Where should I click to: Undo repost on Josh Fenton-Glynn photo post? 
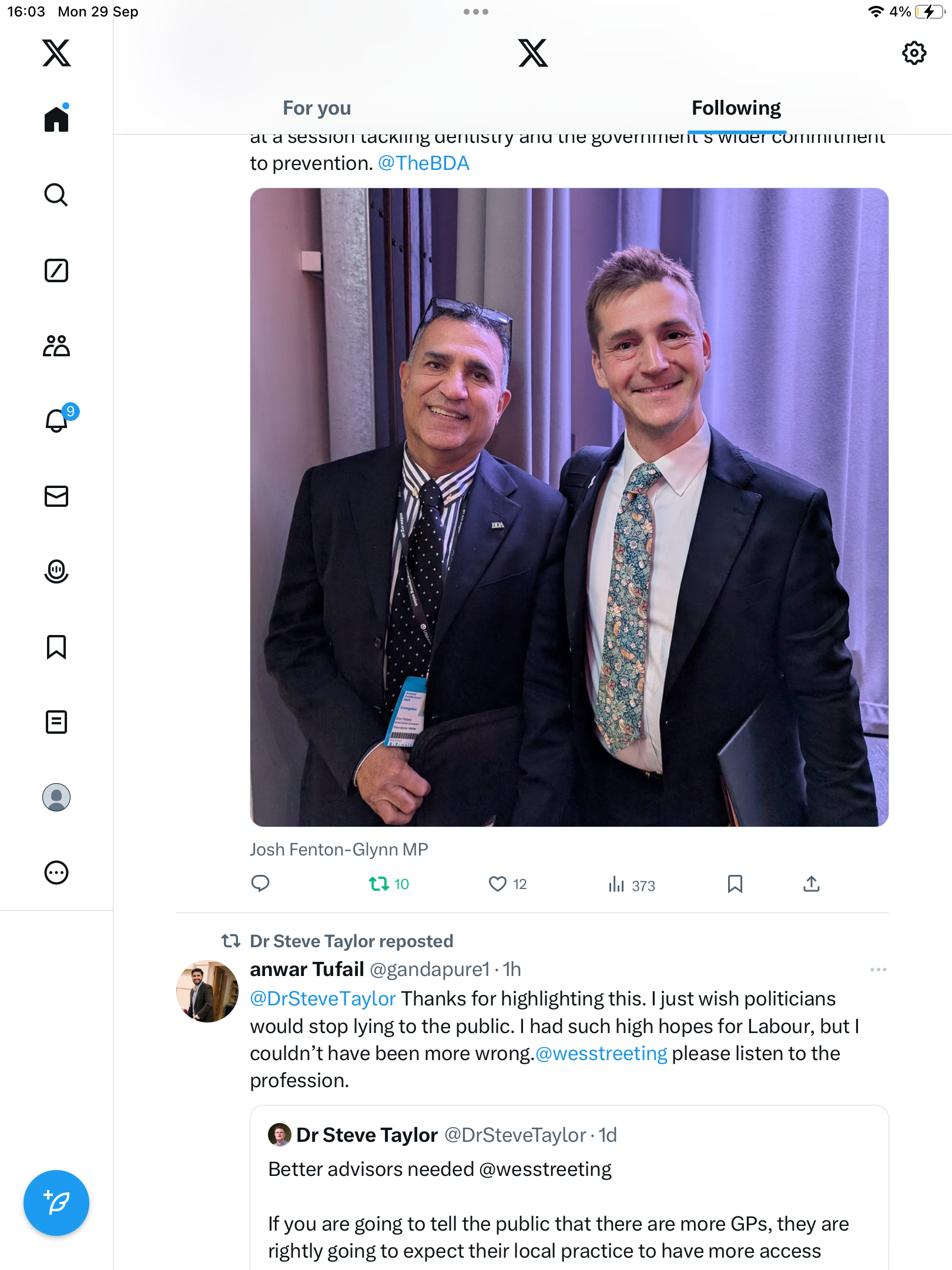pos(379,884)
